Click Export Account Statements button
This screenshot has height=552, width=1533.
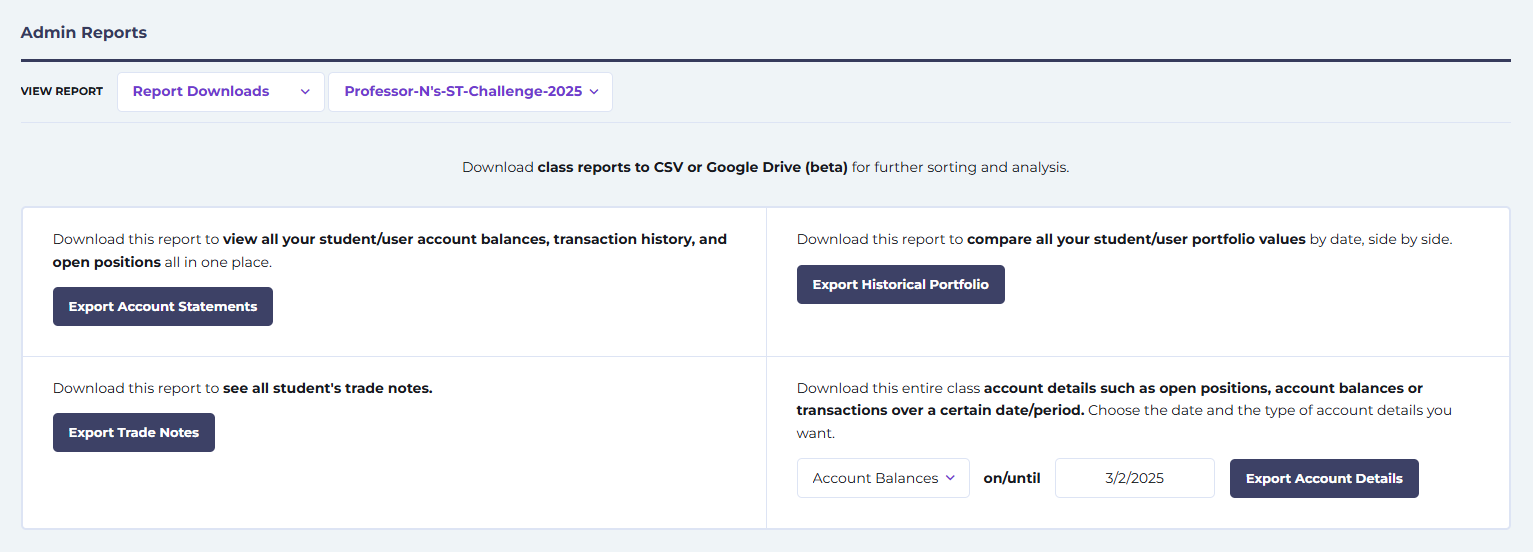point(163,306)
